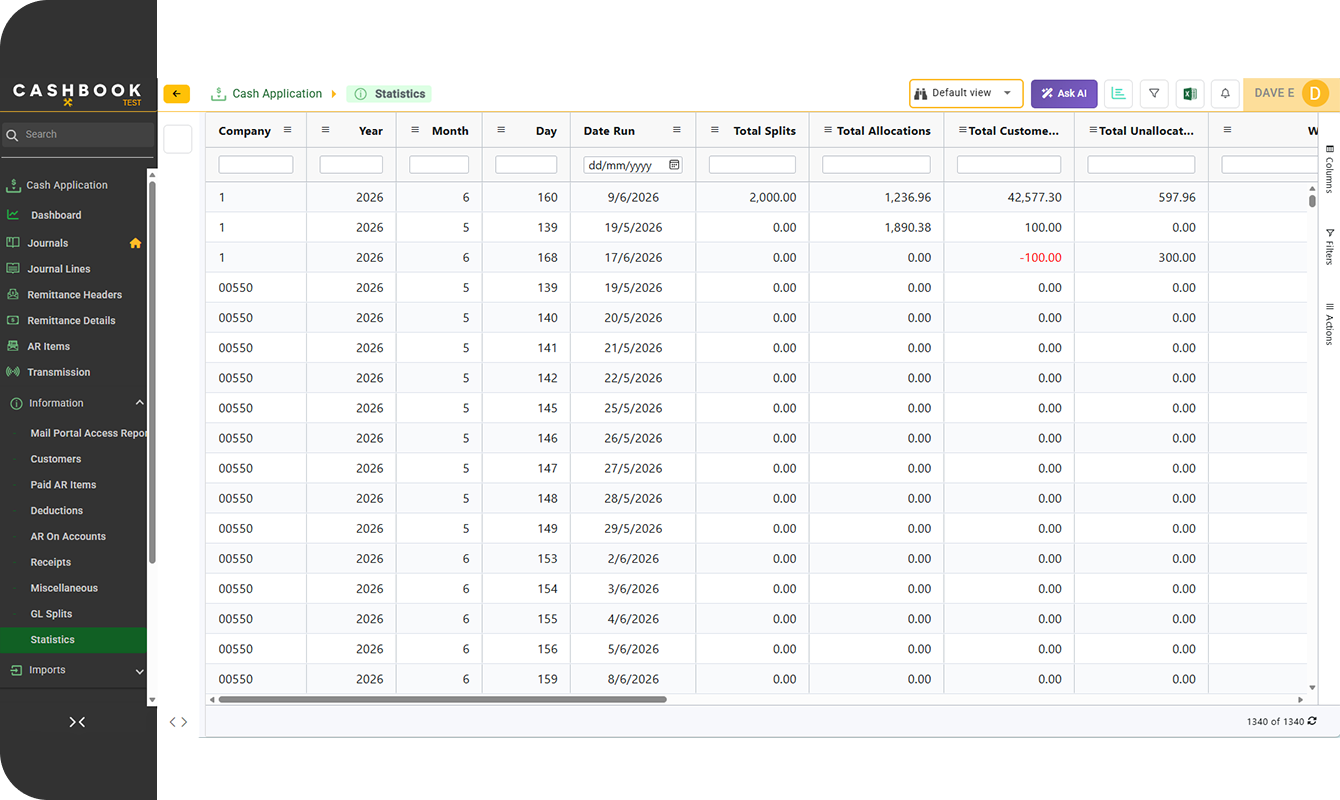Go to AR Items in sidebar

48,347
